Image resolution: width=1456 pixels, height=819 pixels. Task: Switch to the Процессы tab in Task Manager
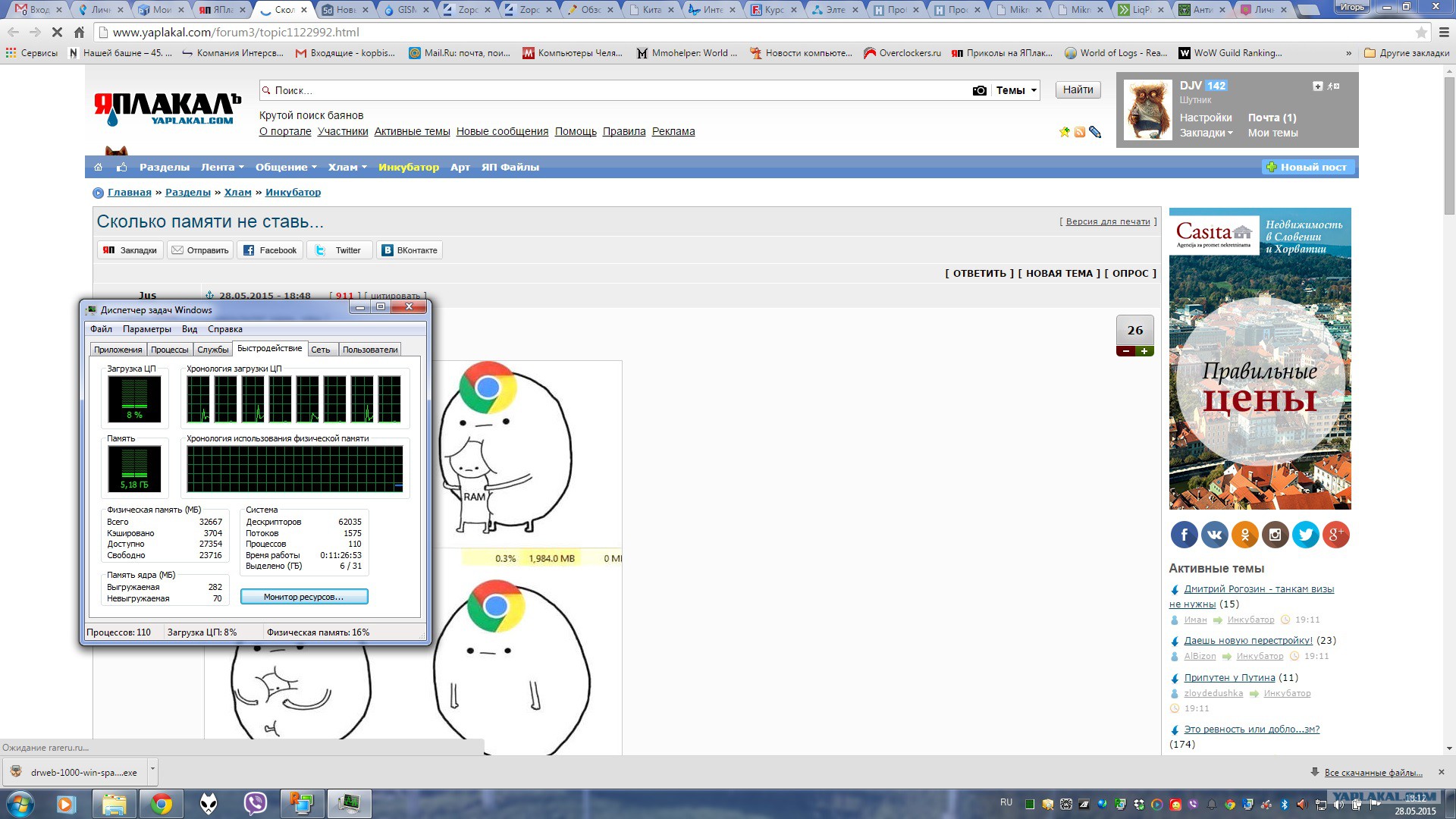click(169, 350)
